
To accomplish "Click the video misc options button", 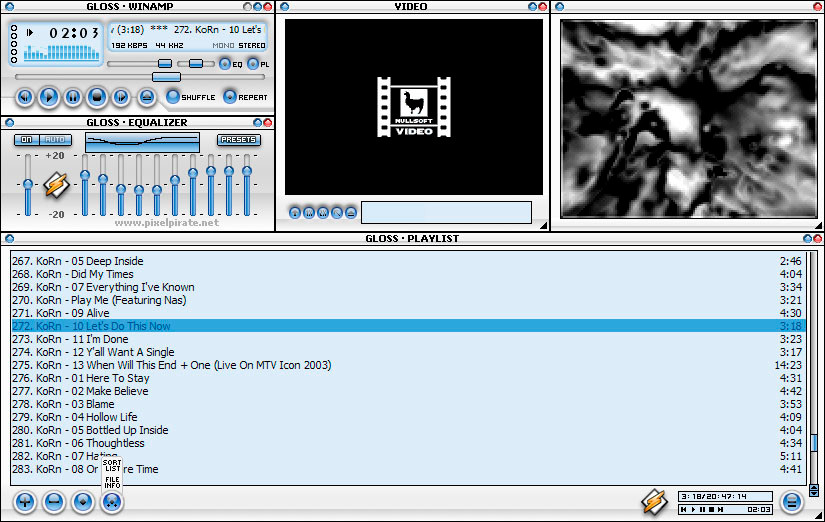I will pyautogui.click(x=351, y=213).
